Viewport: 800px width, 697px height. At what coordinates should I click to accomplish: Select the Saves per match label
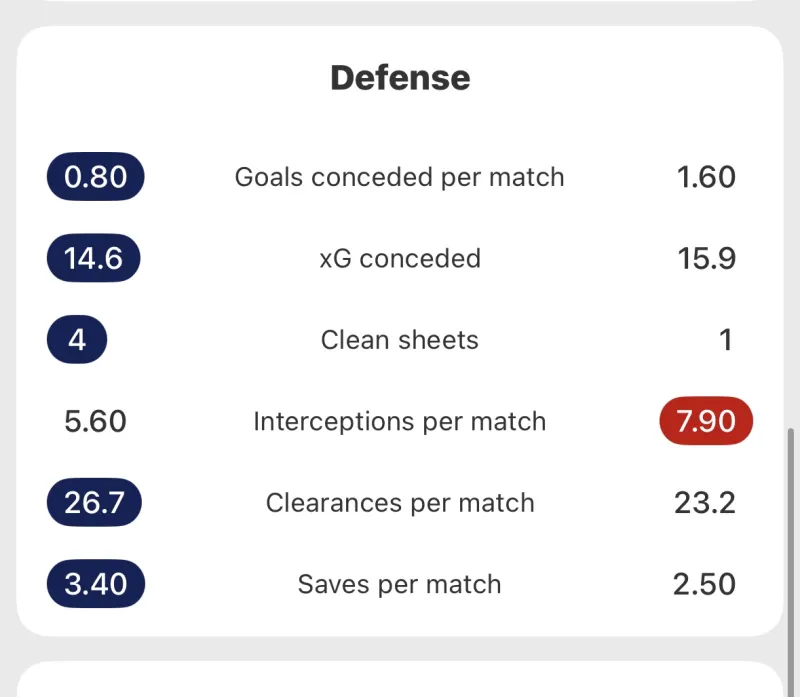tap(400, 584)
